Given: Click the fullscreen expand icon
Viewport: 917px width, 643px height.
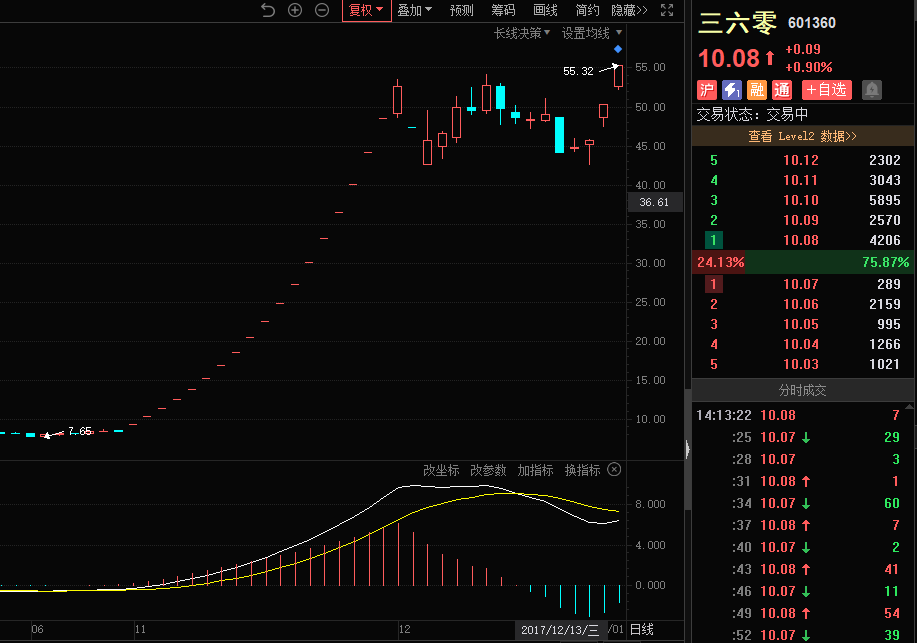Looking at the screenshot, I should pos(667,10).
